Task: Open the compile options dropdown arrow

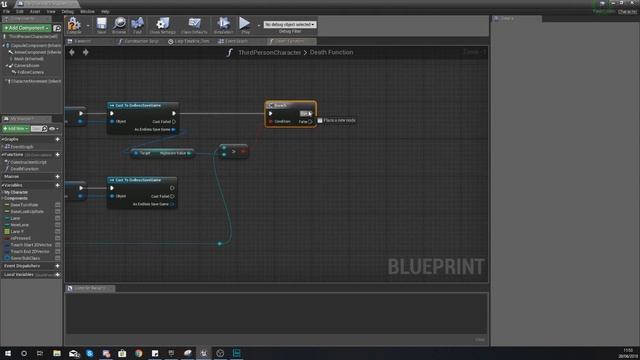Action: coord(88,25)
